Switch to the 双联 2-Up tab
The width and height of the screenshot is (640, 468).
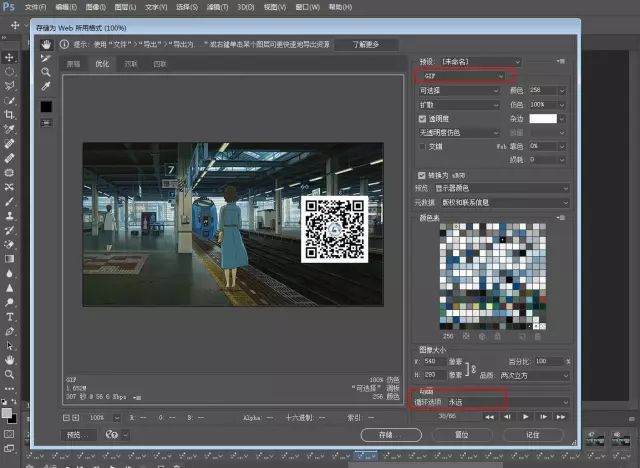click(x=132, y=64)
